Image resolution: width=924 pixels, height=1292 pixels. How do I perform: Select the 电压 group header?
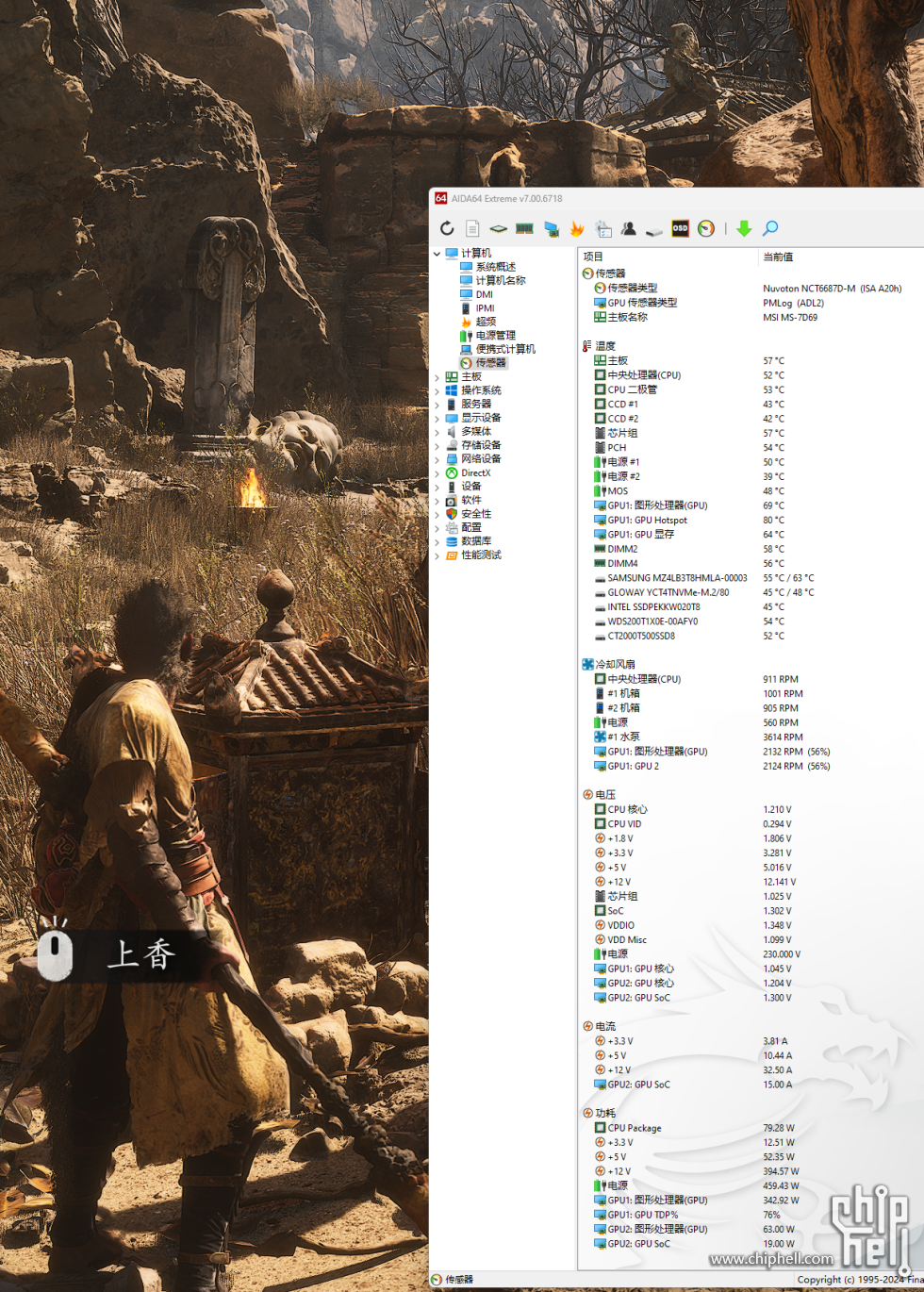click(x=751, y=795)
